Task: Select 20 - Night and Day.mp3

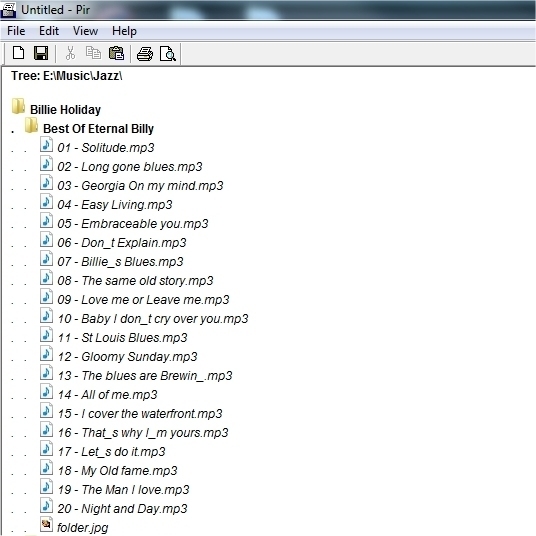Action: point(122,509)
